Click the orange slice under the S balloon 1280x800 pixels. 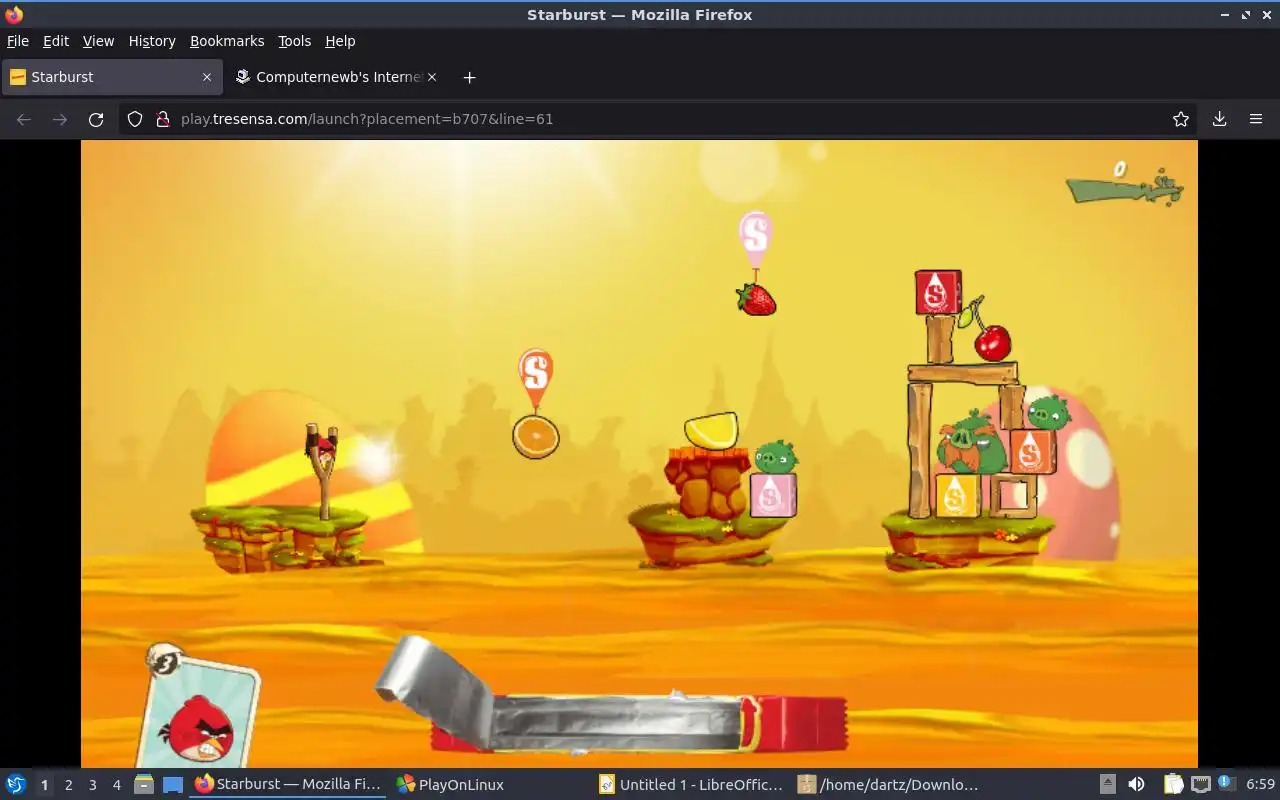click(x=536, y=437)
